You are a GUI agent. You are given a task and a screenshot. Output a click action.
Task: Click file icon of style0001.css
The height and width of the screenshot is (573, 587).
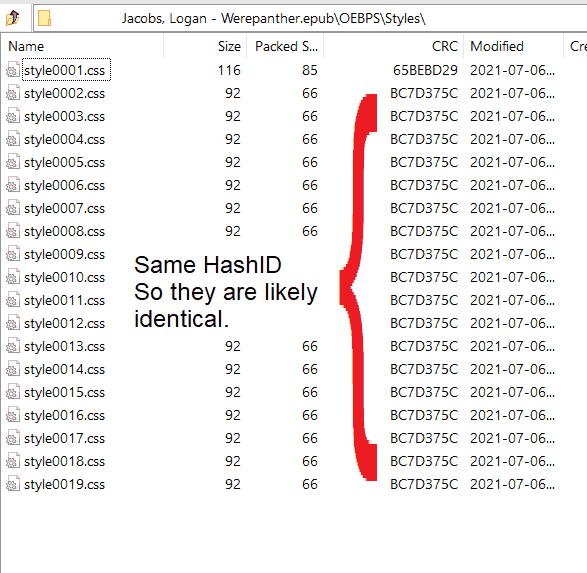pyautogui.click(x=13, y=70)
